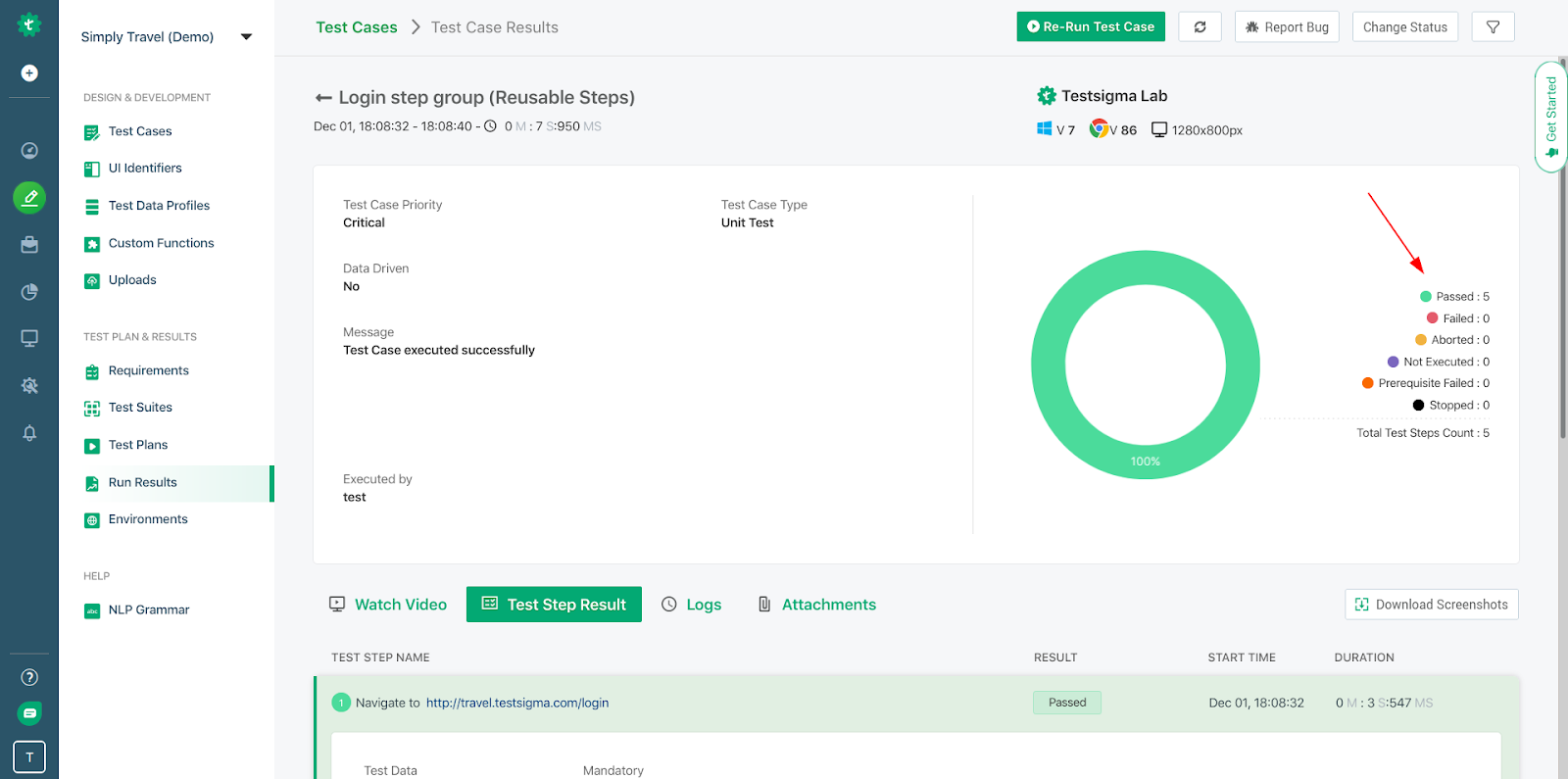Click the refresh icon button in header

pyautogui.click(x=1200, y=26)
